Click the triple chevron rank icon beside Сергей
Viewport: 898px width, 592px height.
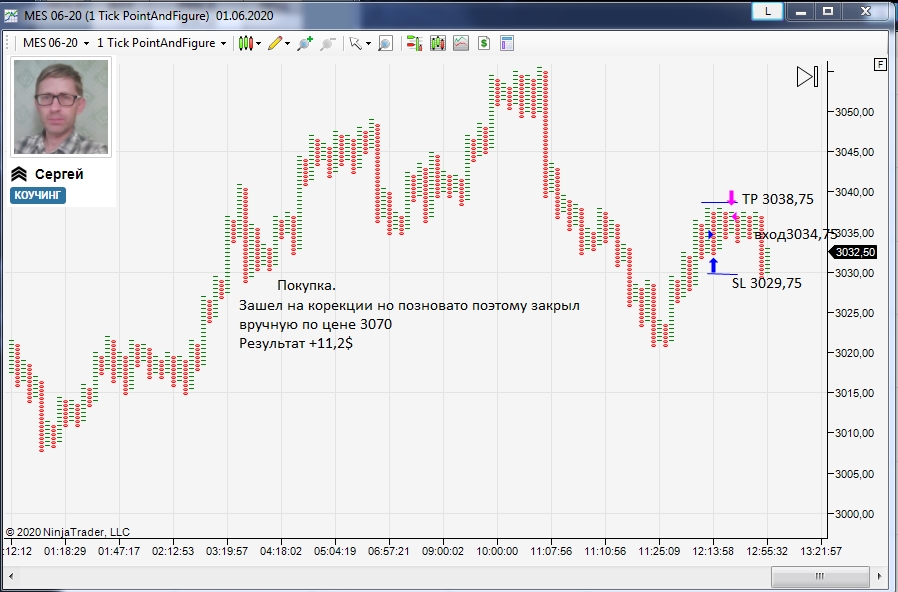[x=19, y=174]
